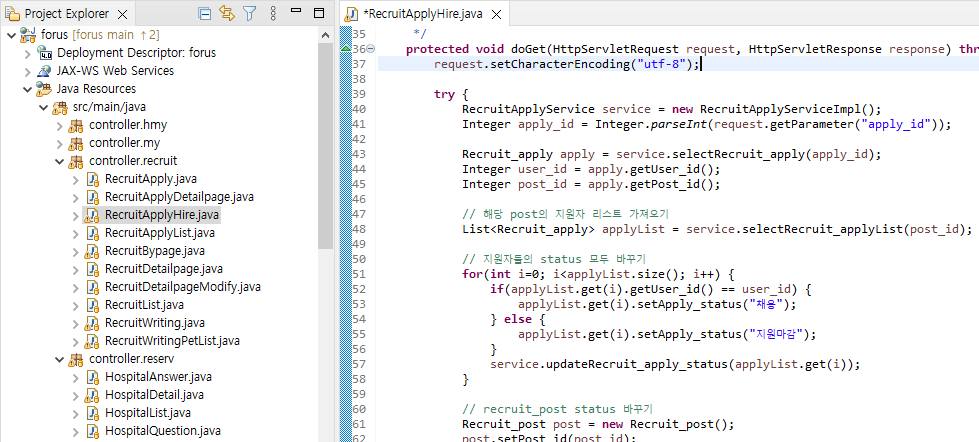Screen dimensions: 979x442
Task: Click the "utf-8" string on line 37
Action: coord(661,64)
